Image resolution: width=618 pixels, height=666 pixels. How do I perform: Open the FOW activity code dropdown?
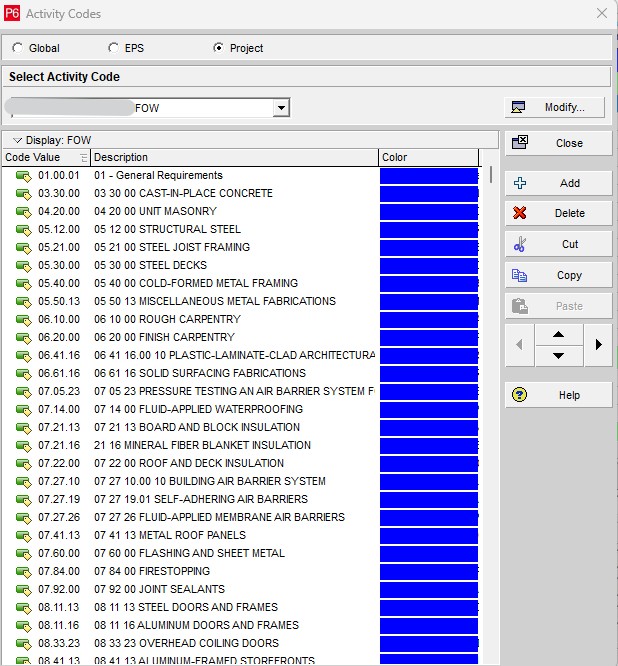point(281,108)
